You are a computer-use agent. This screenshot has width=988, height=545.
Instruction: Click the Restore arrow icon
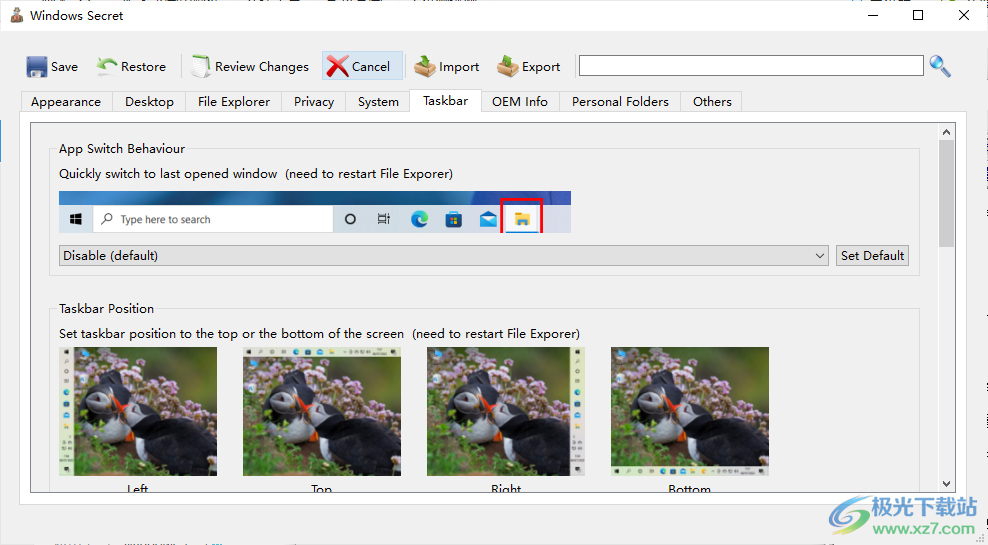107,66
